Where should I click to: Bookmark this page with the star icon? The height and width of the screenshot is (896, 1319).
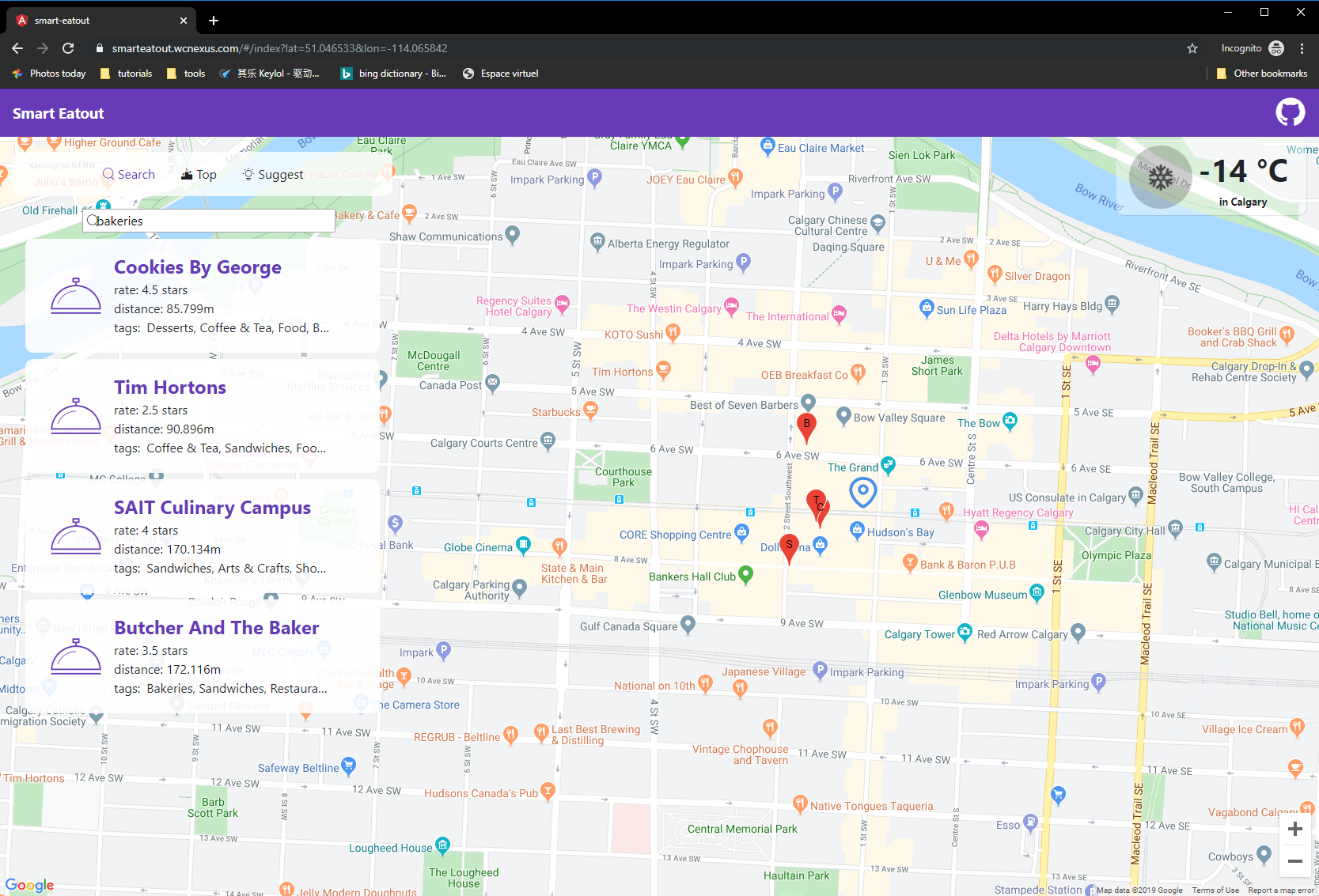1192,48
